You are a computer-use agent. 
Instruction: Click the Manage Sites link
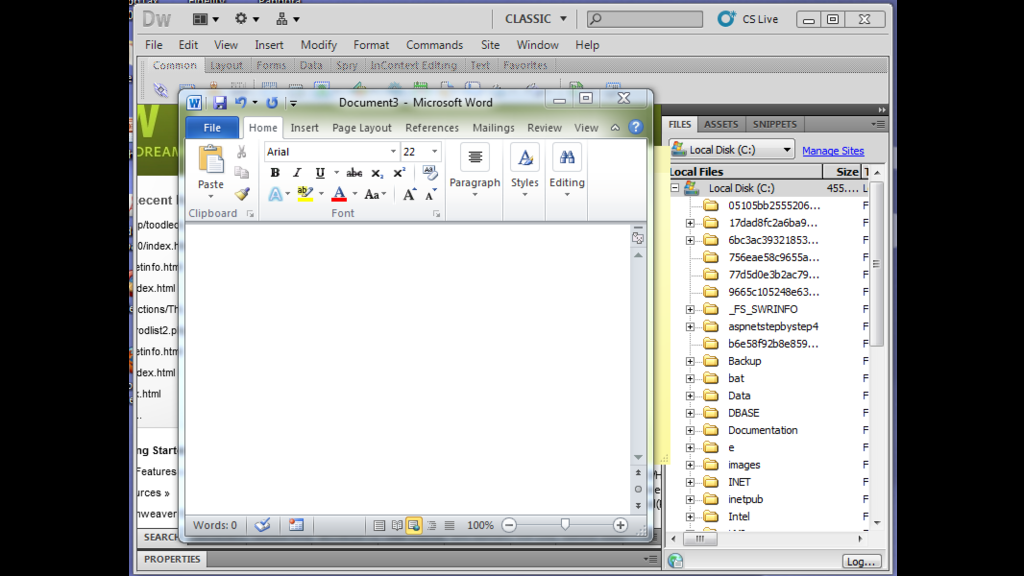(x=832, y=151)
